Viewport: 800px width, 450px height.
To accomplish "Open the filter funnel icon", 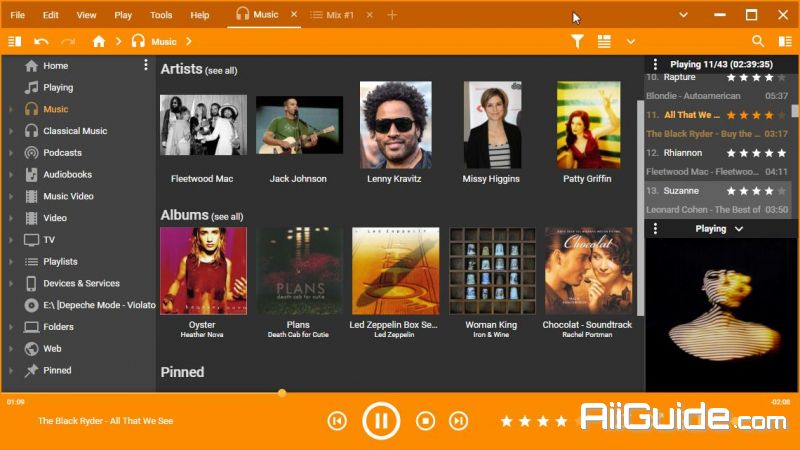I will pyautogui.click(x=577, y=41).
